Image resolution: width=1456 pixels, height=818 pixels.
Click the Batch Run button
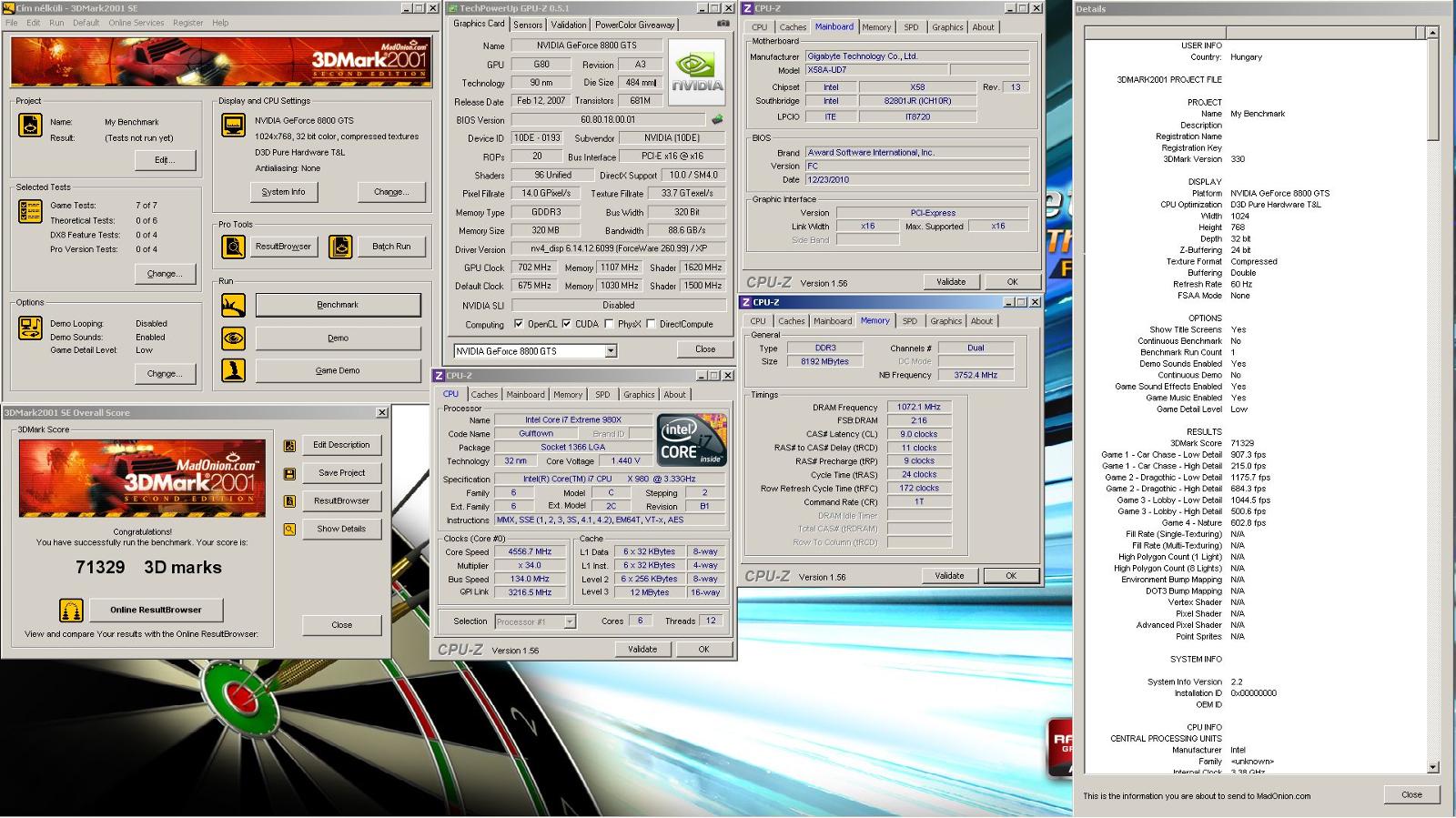391,247
